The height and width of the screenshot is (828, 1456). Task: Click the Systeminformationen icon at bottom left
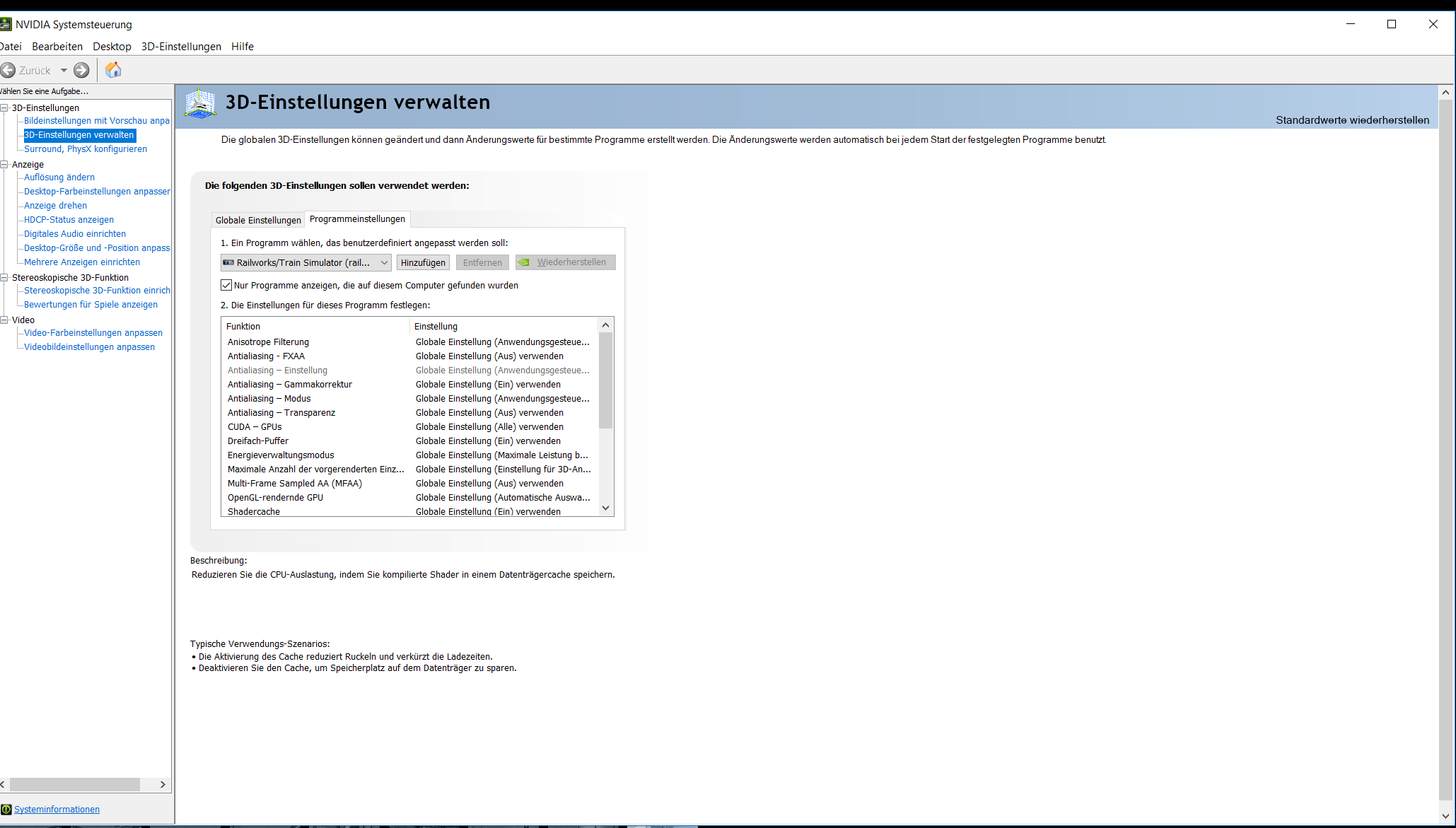(x=6, y=809)
